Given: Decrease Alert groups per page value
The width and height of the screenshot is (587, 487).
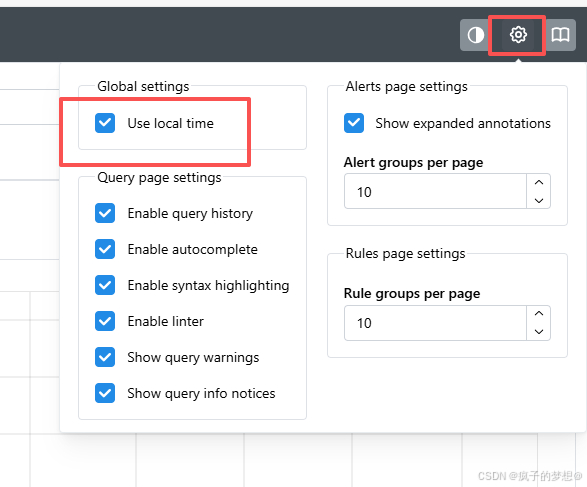Looking at the screenshot, I should (x=539, y=200).
